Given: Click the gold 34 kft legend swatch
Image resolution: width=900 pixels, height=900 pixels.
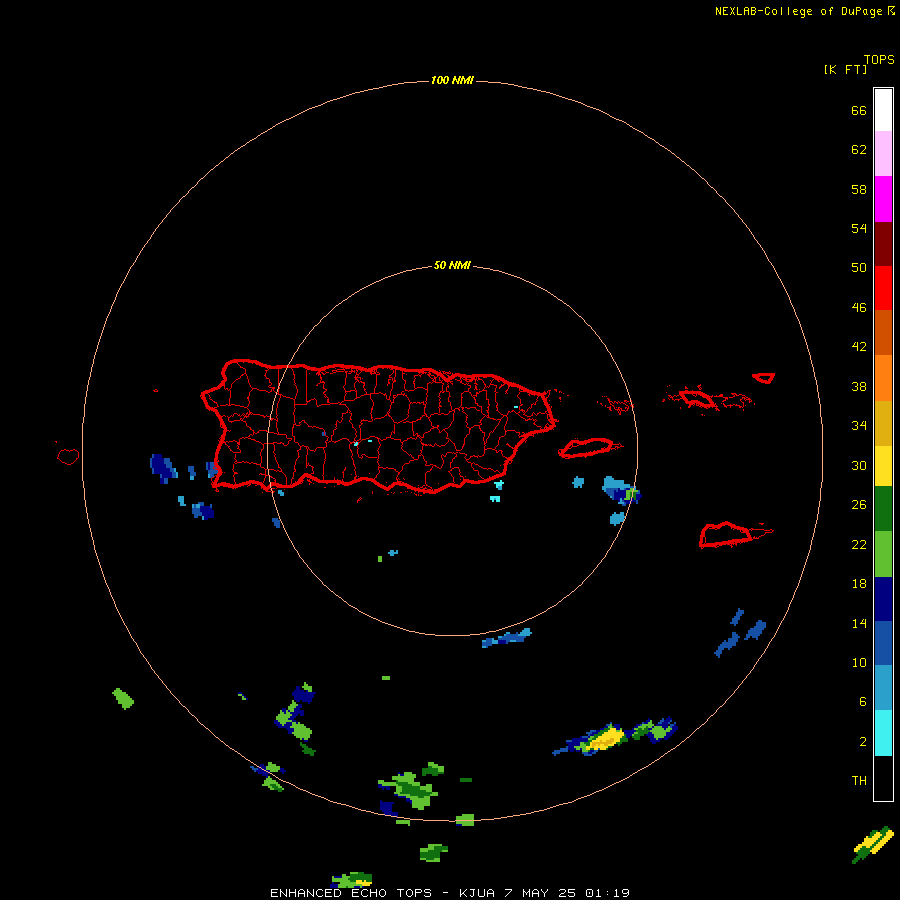Looking at the screenshot, I should [883, 423].
